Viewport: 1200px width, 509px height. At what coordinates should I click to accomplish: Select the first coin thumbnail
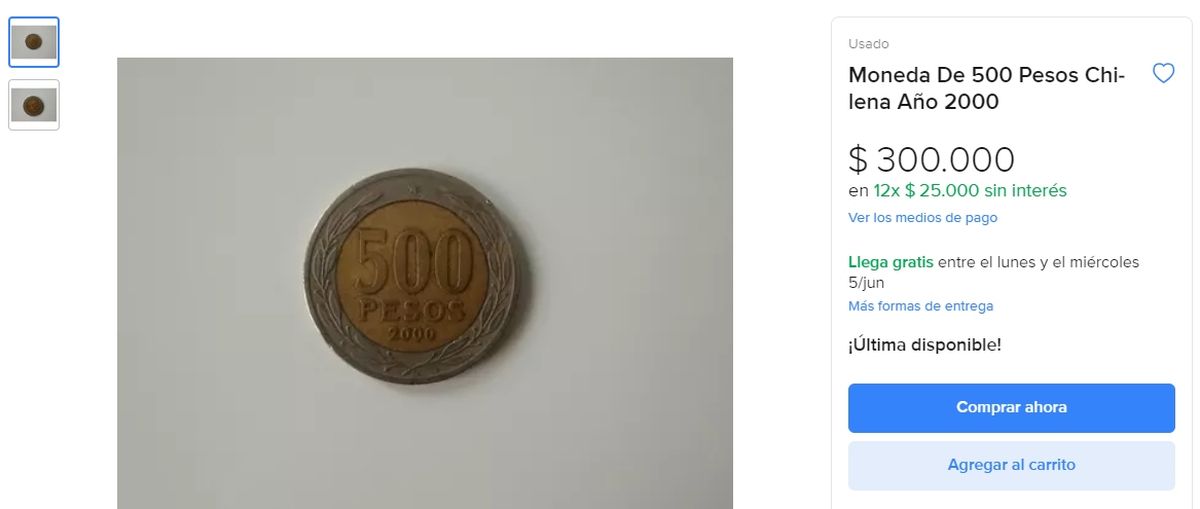34,42
